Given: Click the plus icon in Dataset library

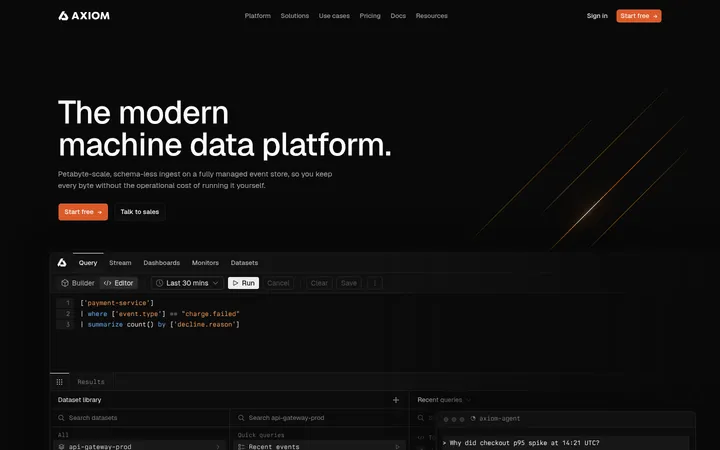Looking at the screenshot, I should [396, 400].
